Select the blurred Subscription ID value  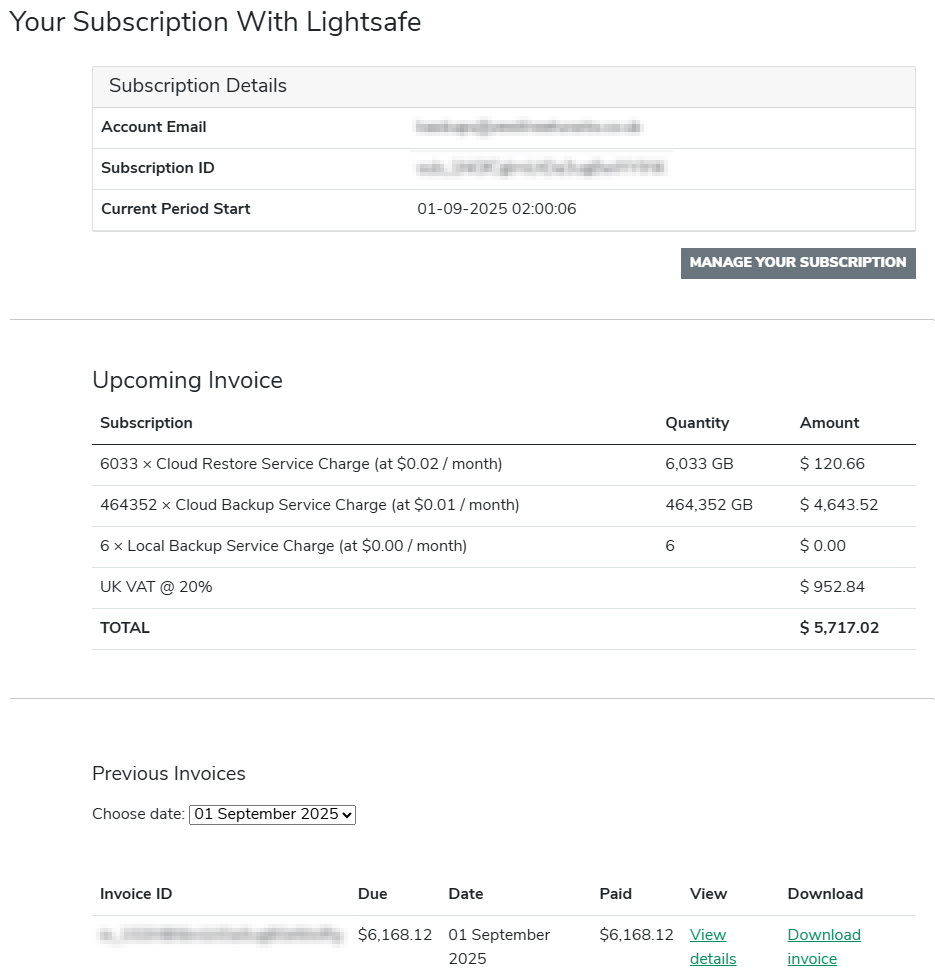coord(540,168)
